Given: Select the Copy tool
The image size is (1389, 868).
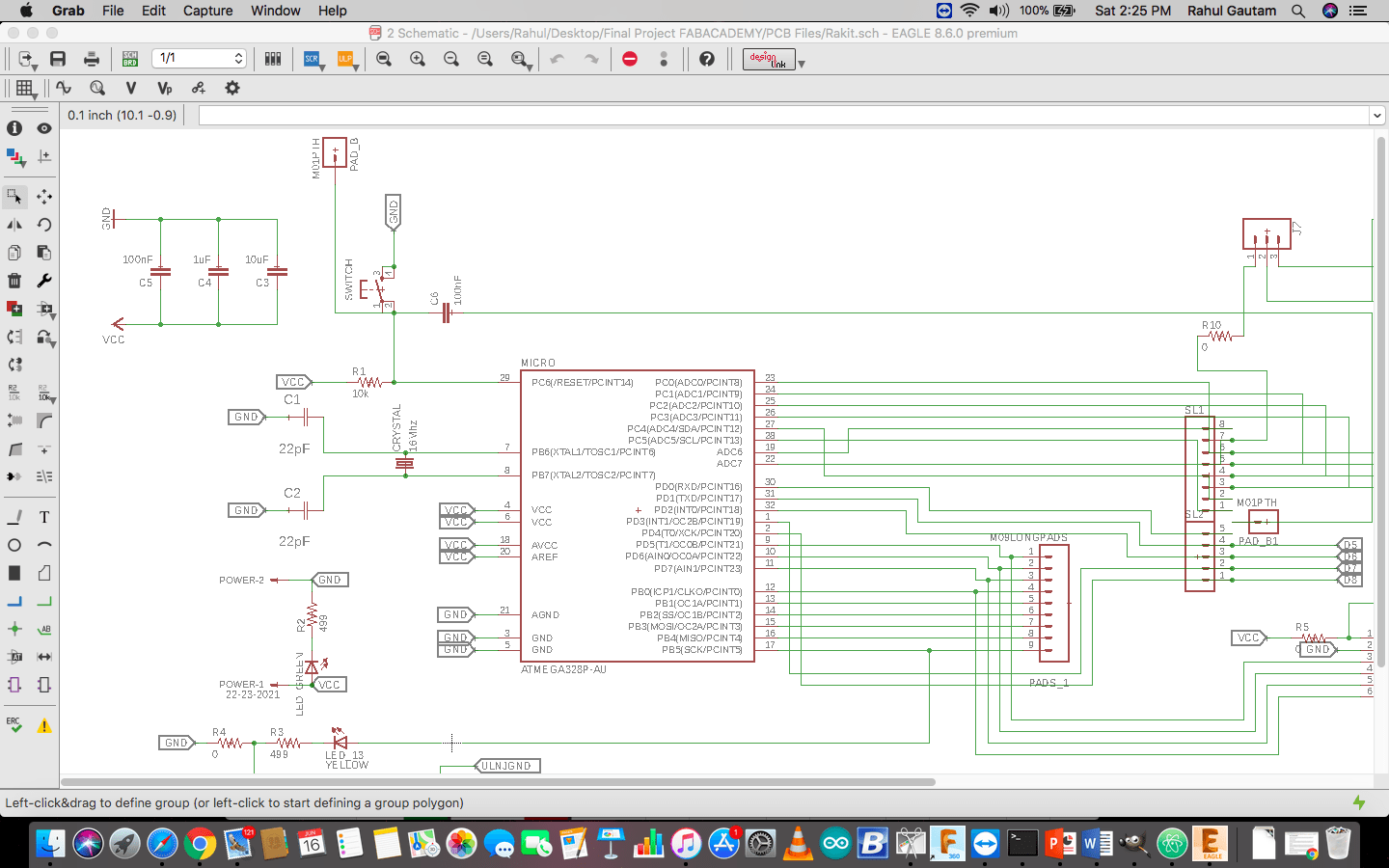Looking at the screenshot, I should [14, 253].
